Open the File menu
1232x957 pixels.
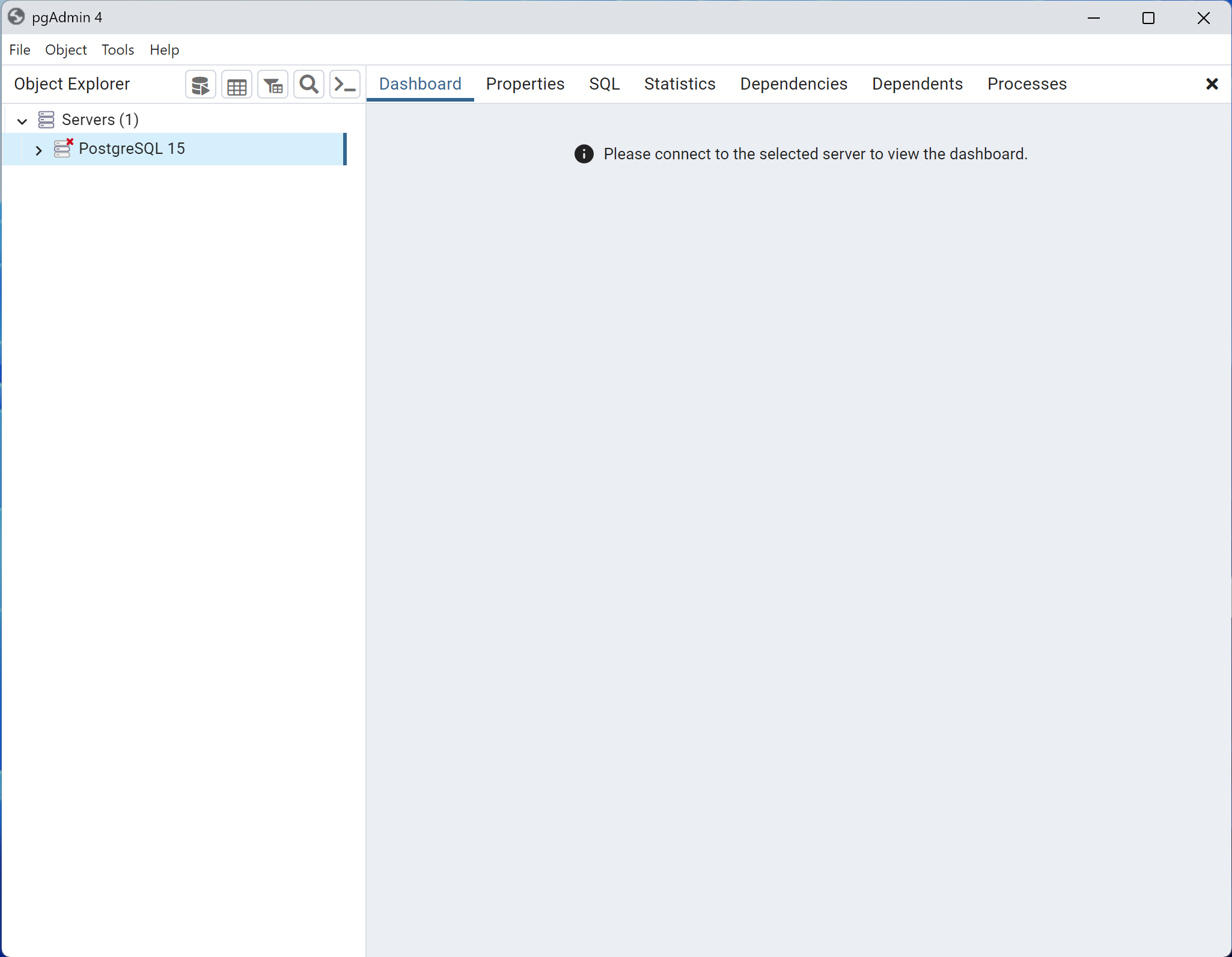point(20,50)
